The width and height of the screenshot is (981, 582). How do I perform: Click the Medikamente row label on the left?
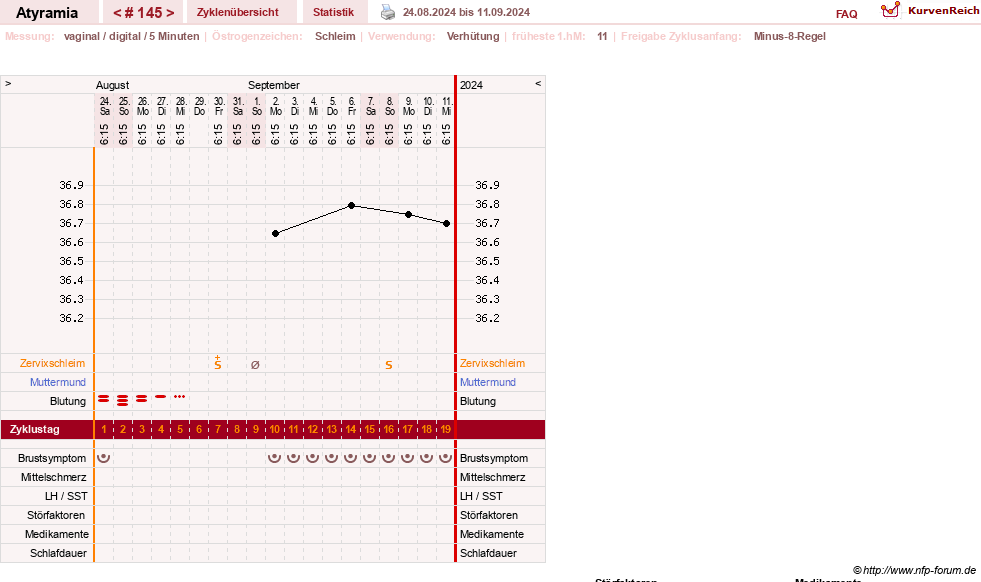(x=57, y=534)
